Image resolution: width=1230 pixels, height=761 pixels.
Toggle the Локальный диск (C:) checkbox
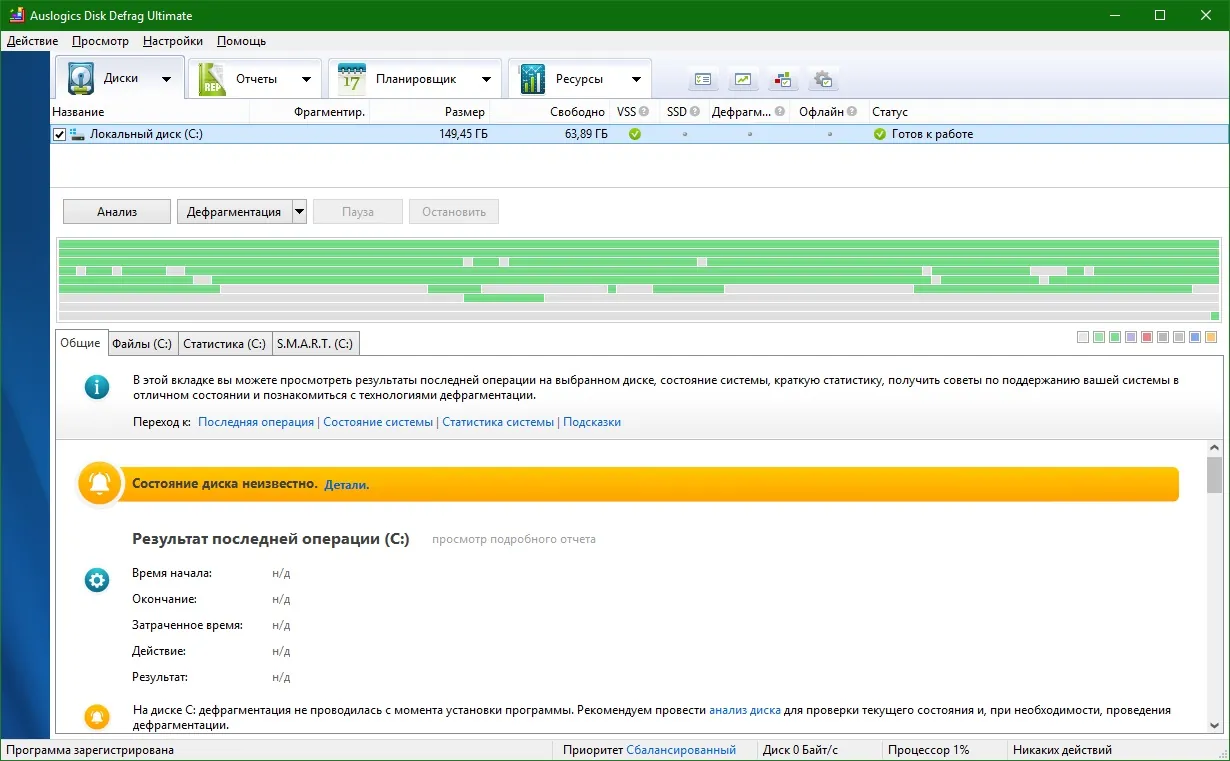(59, 134)
